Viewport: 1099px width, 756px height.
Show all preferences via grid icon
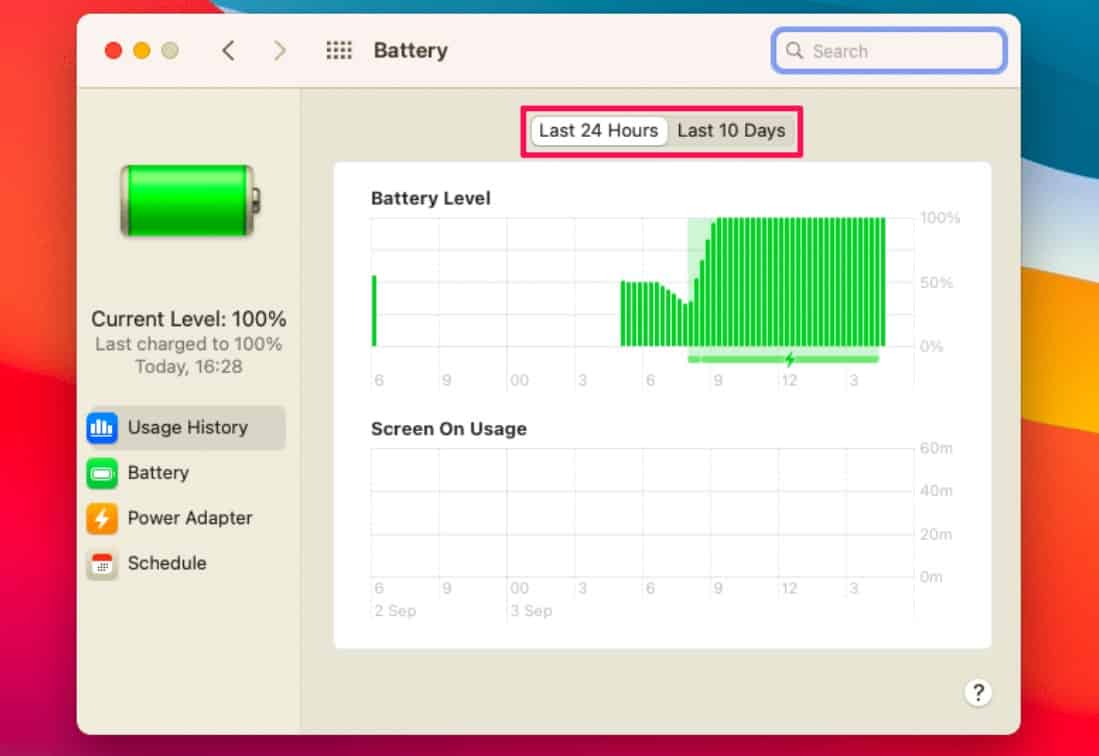pyautogui.click(x=340, y=51)
